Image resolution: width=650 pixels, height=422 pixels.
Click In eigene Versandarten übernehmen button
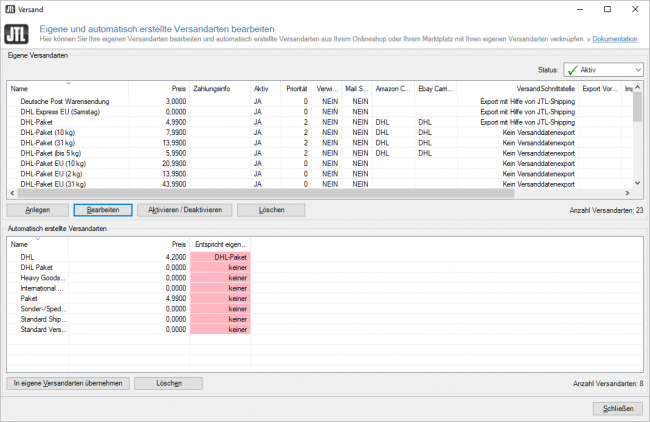68,383
